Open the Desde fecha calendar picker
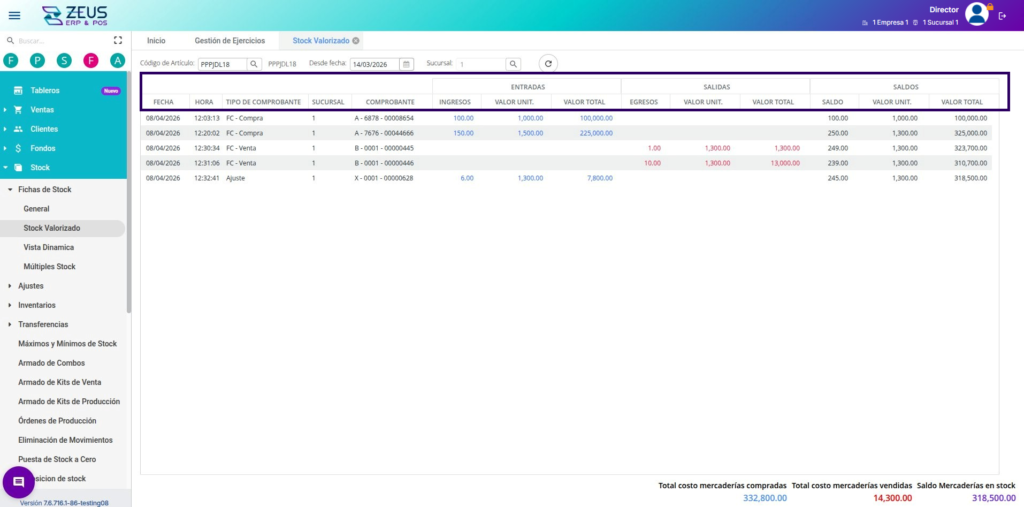The width and height of the screenshot is (1024, 507). click(406, 64)
